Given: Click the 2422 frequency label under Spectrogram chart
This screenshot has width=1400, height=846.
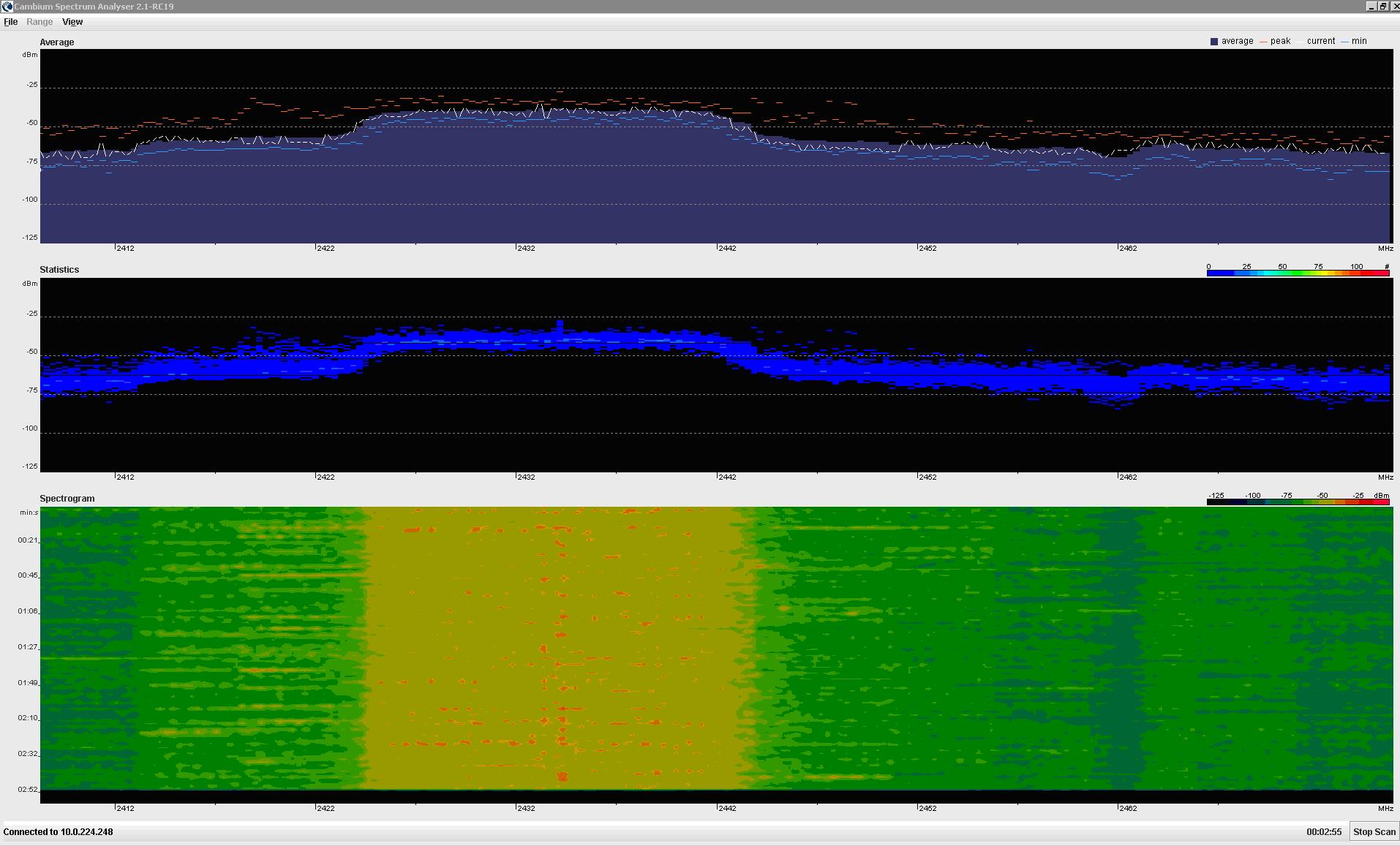Looking at the screenshot, I should (325, 809).
